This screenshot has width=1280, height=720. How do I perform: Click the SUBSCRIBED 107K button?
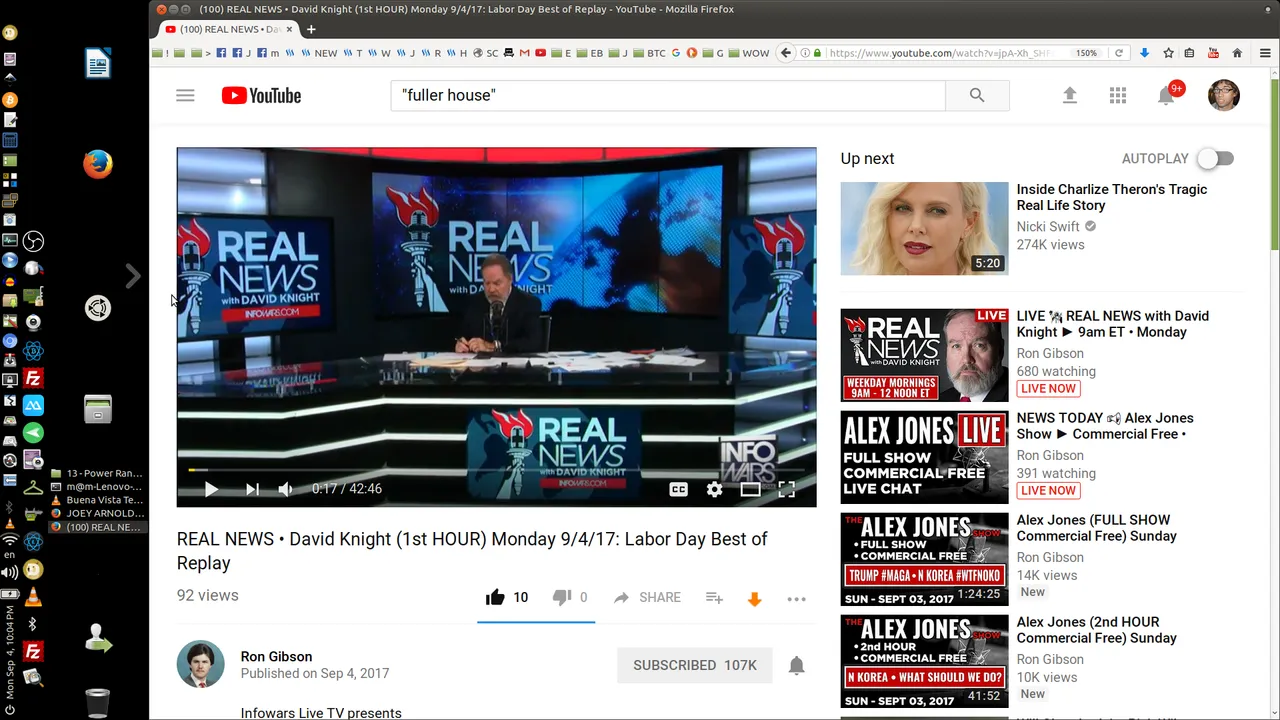click(x=695, y=665)
